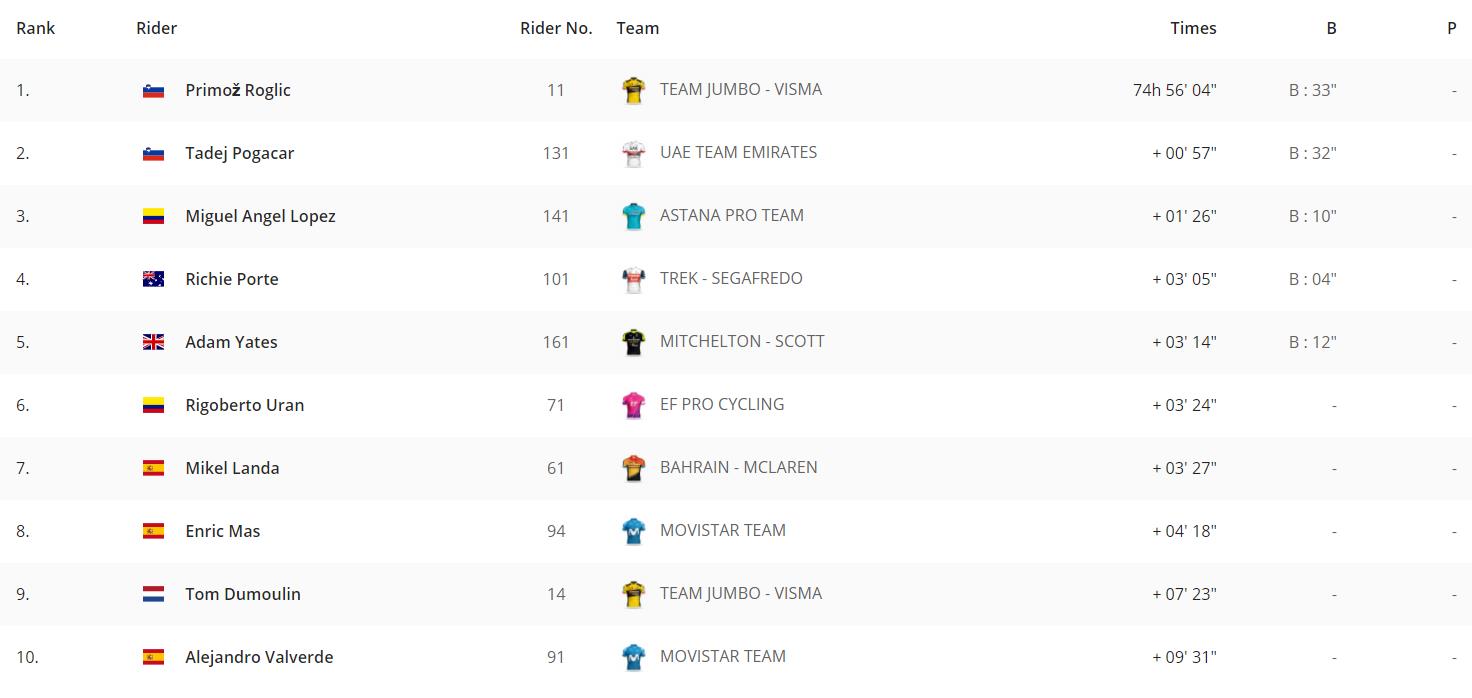The image size is (1472, 698).
Task: Open the Miguel Angel Lopez rider link
Action: point(260,216)
